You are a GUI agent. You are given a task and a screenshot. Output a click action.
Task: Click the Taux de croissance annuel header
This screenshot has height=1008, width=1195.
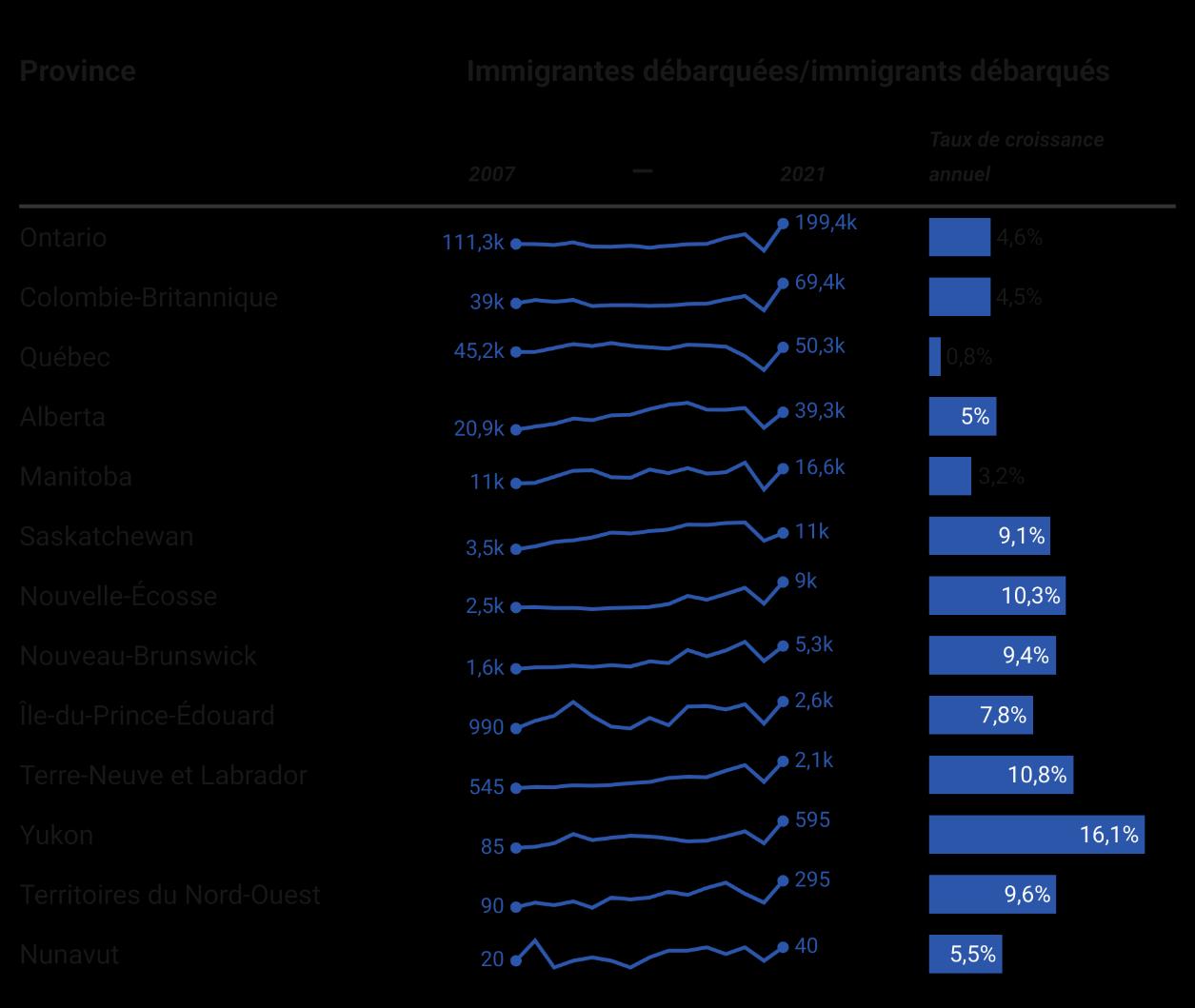pos(1017,157)
